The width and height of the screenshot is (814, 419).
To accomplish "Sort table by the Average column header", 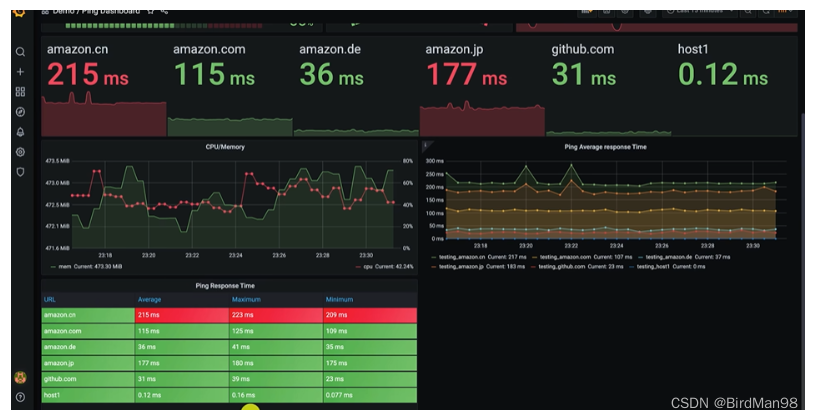I will tap(150, 300).
